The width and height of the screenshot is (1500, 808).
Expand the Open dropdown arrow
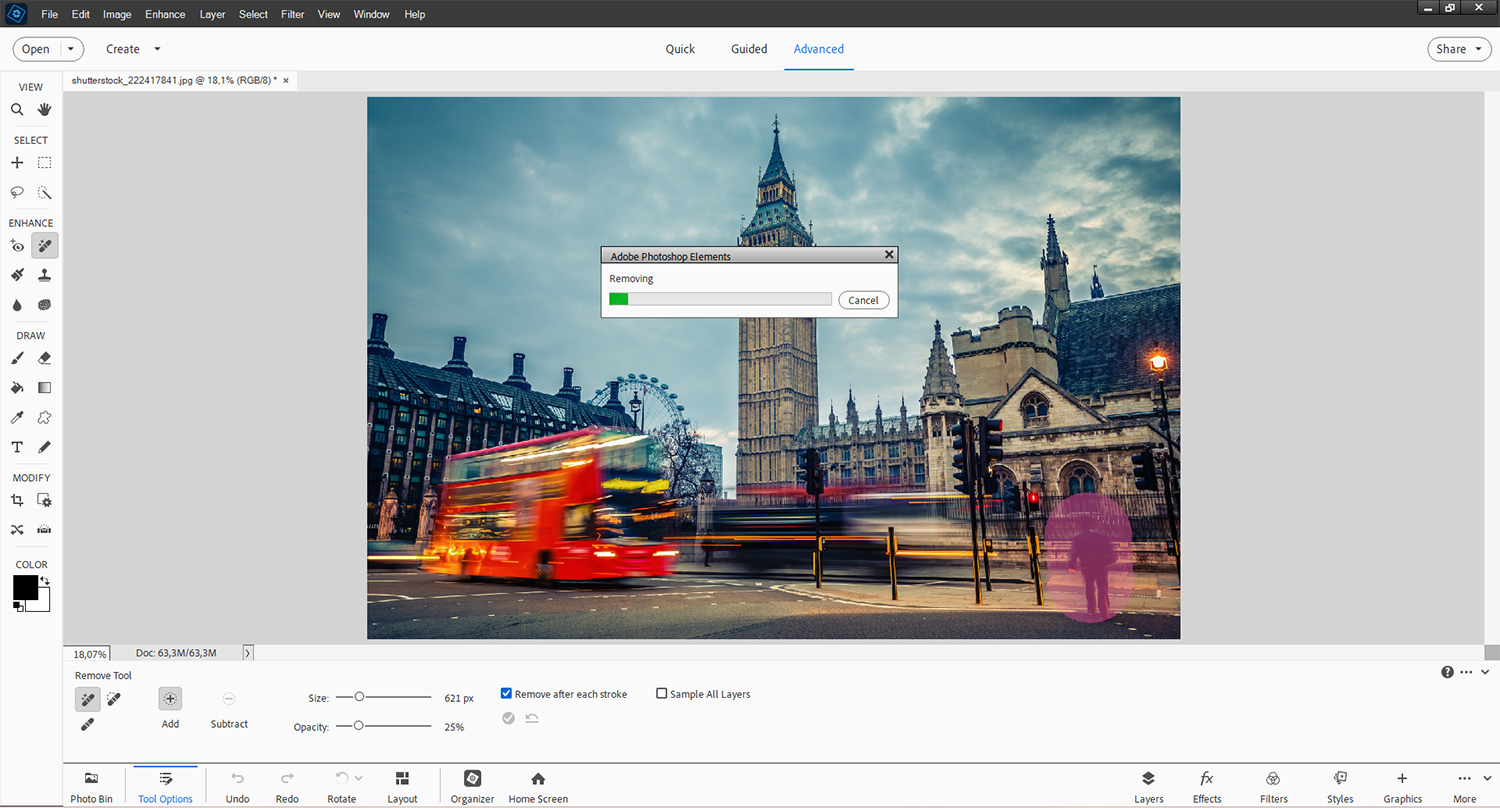pyautogui.click(x=71, y=49)
